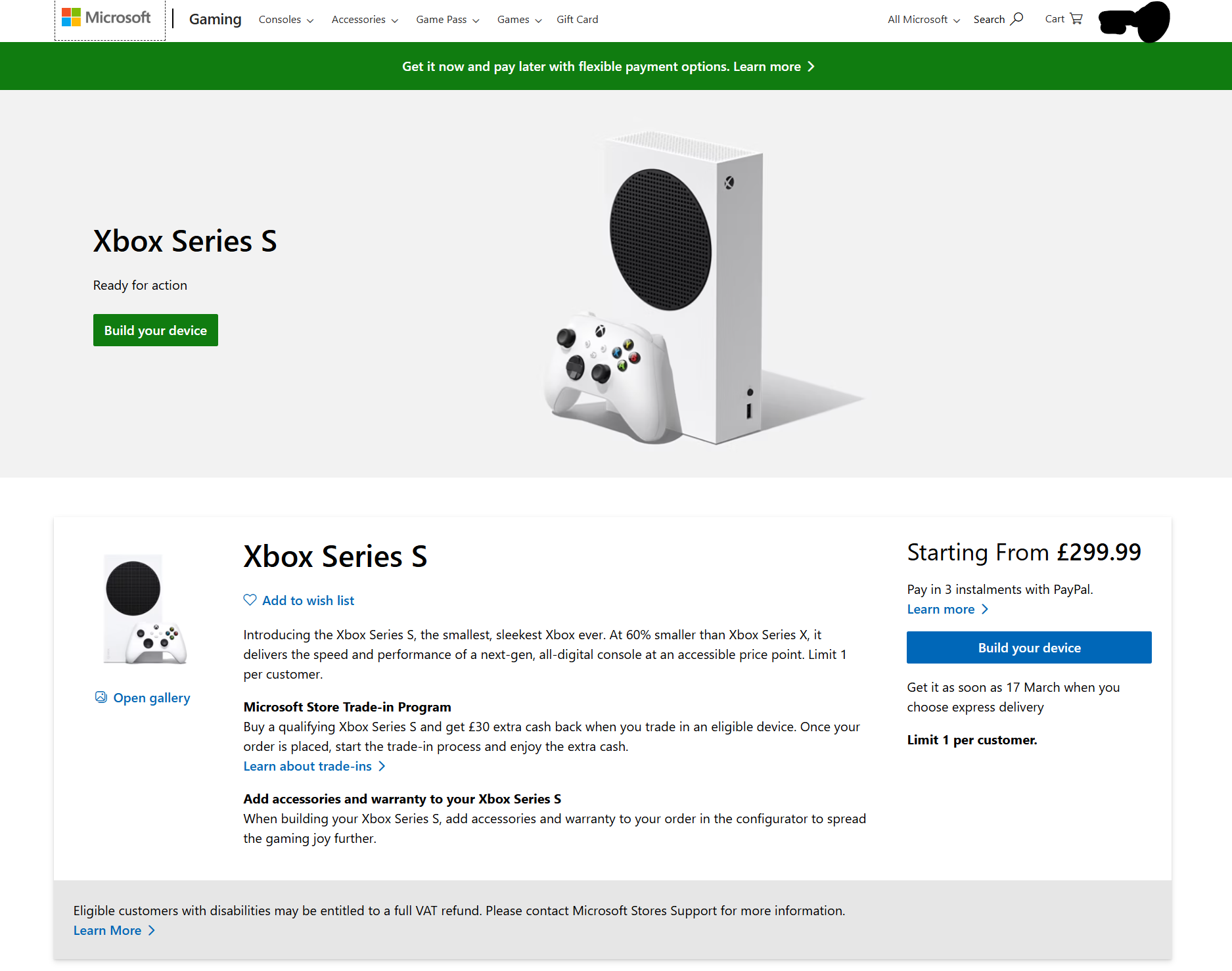Click the arrow on the green banner Learn more
This screenshot has height=971, width=1232.
811,66
